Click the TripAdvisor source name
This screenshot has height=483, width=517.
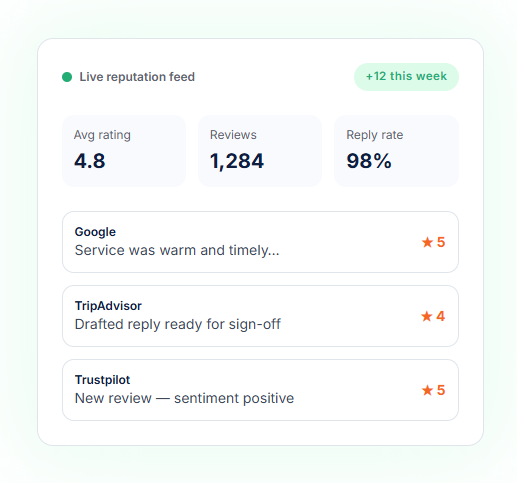tap(108, 306)
